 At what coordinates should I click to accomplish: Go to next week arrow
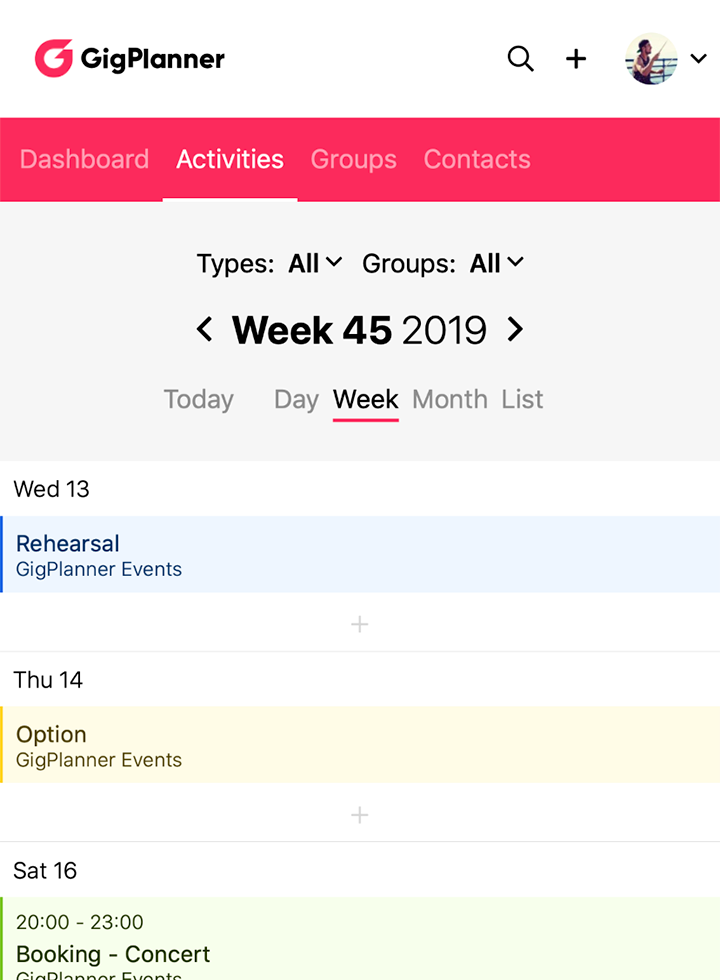515,329
